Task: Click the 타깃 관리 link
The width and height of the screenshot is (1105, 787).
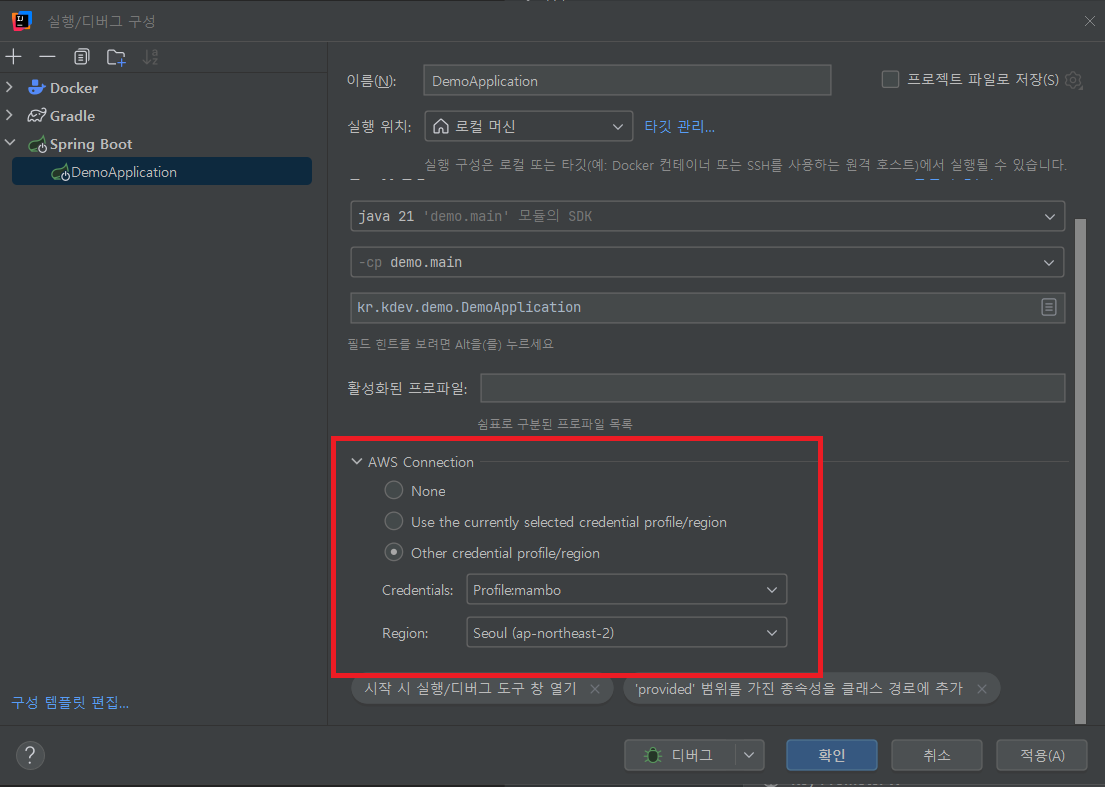Action: click(x=679, y=127)
